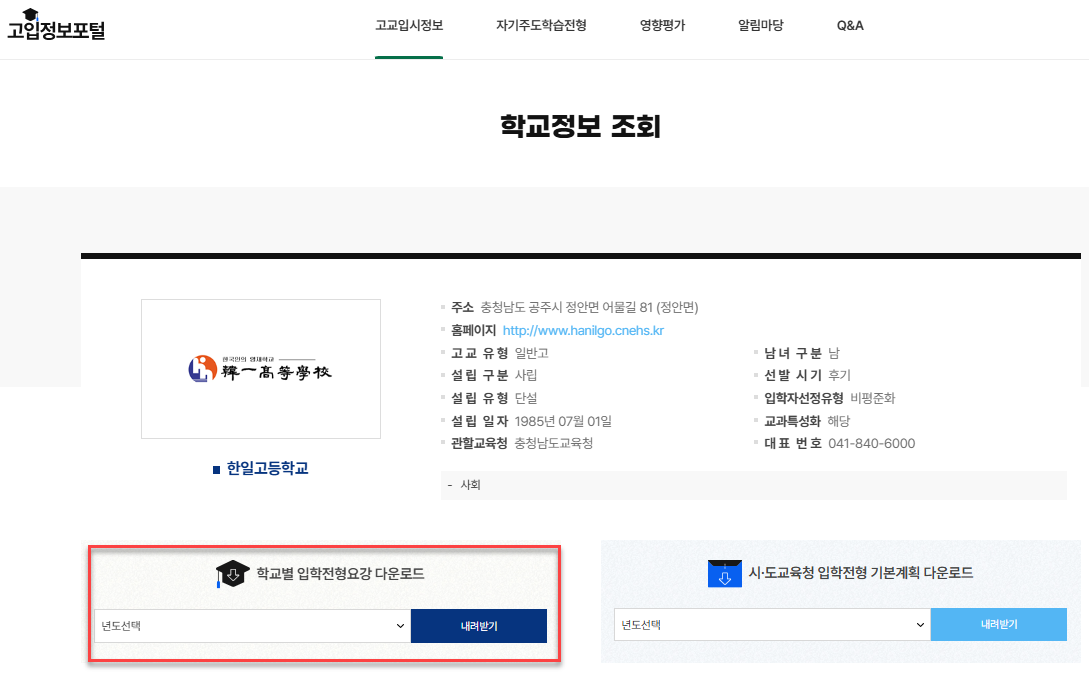Click graduation cap download icon above 학교별 입학전형요강
This screenshot has width=1089, height=675.
tap(233, 573)
